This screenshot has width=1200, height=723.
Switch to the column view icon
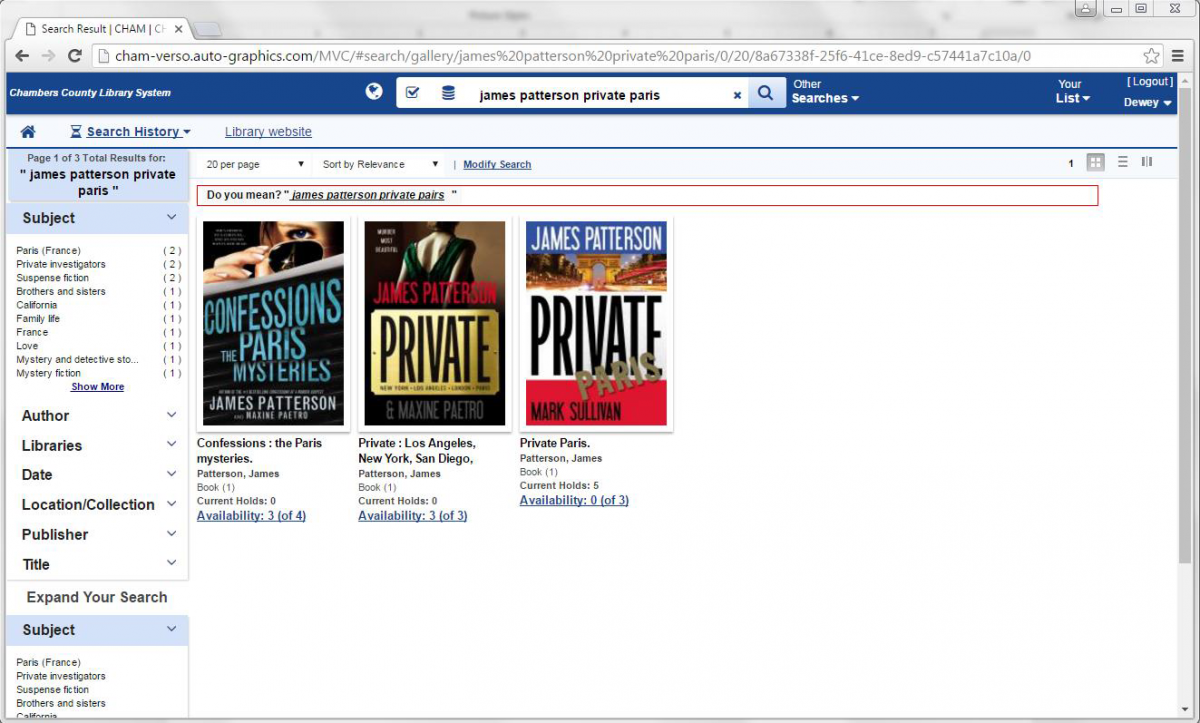click(1147, 162)
